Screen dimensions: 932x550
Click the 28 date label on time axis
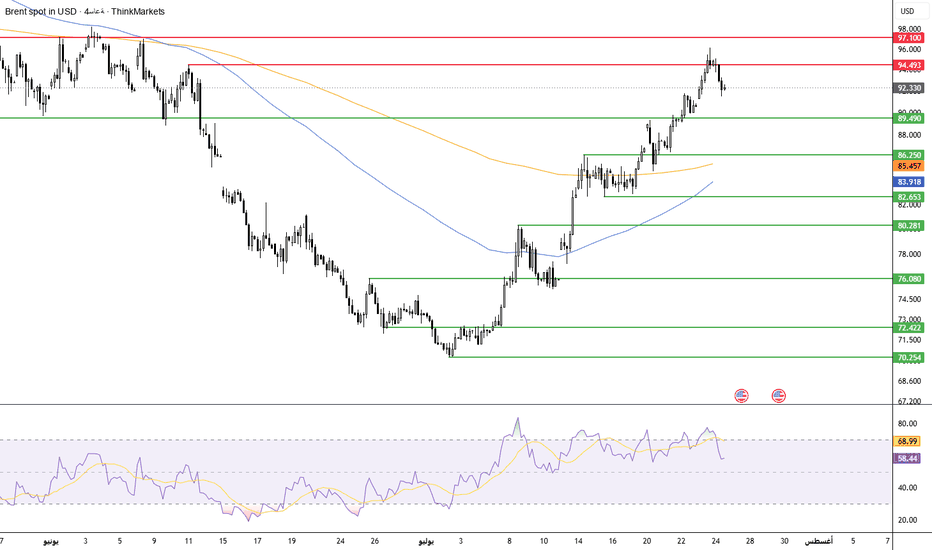[750, 541]
